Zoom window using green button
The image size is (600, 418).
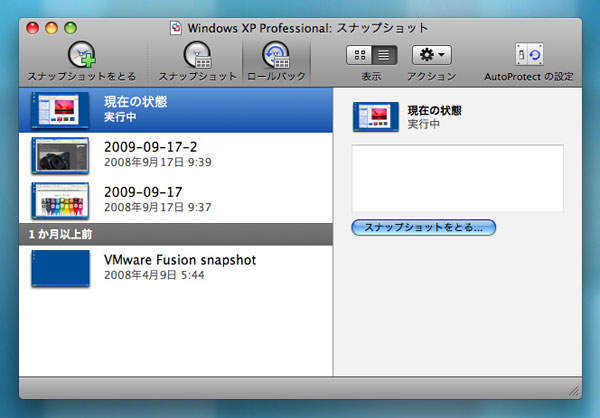point(70,28)
